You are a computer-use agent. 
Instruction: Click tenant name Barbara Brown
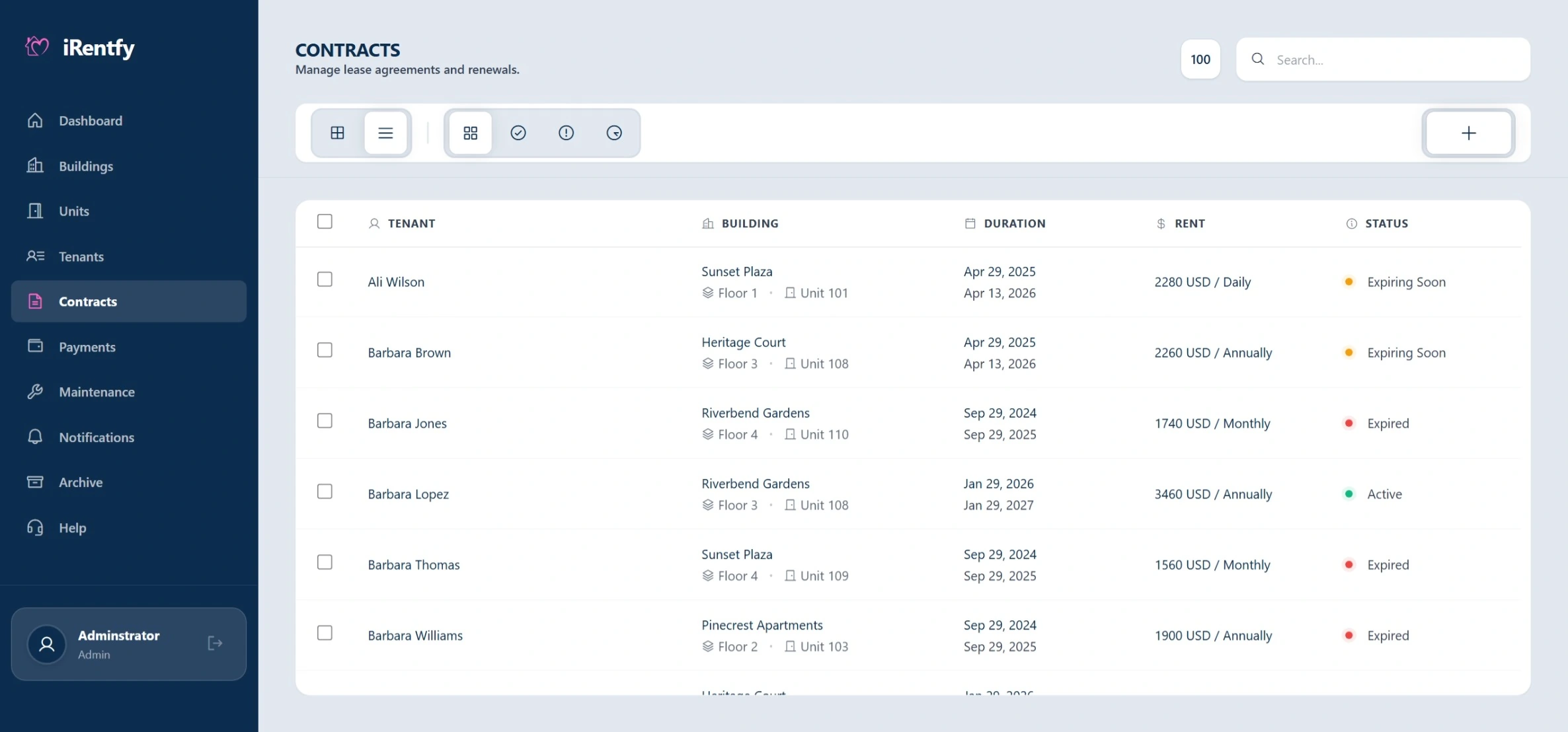409,353
